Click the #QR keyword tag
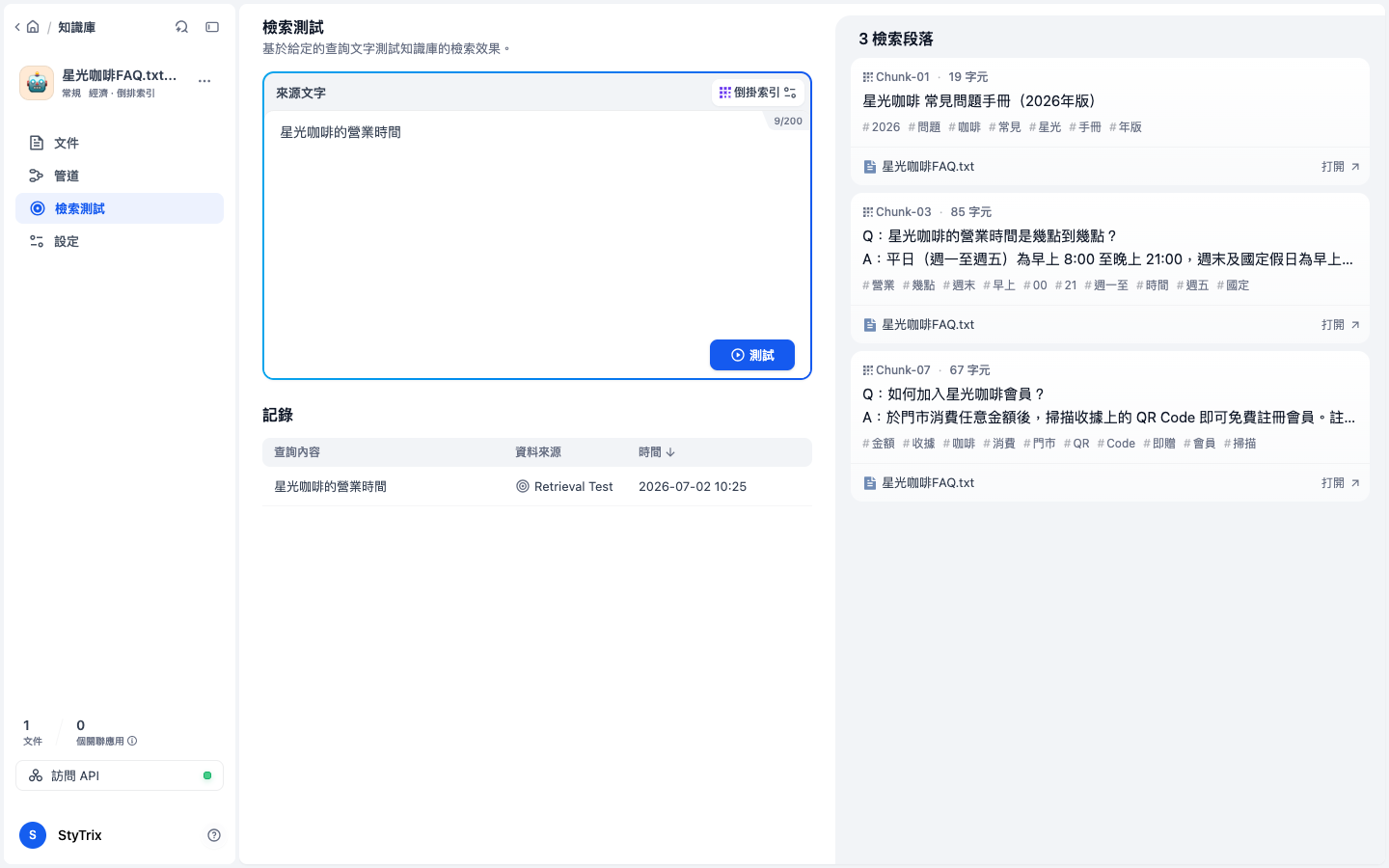 1076,444
